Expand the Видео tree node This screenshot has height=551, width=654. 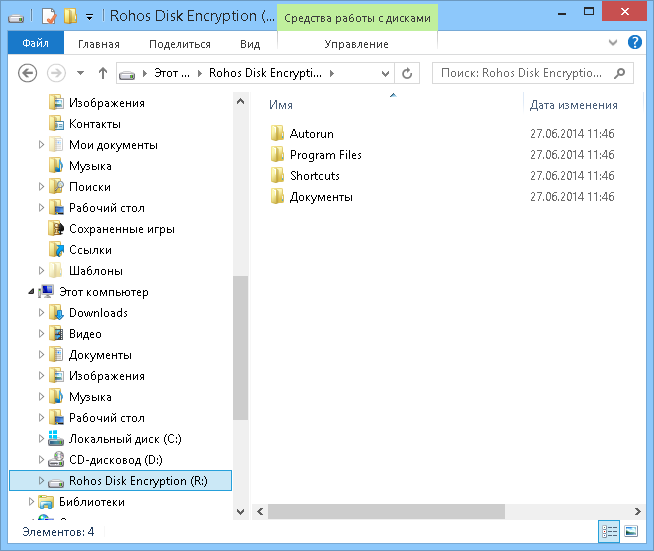pos(41,334)
